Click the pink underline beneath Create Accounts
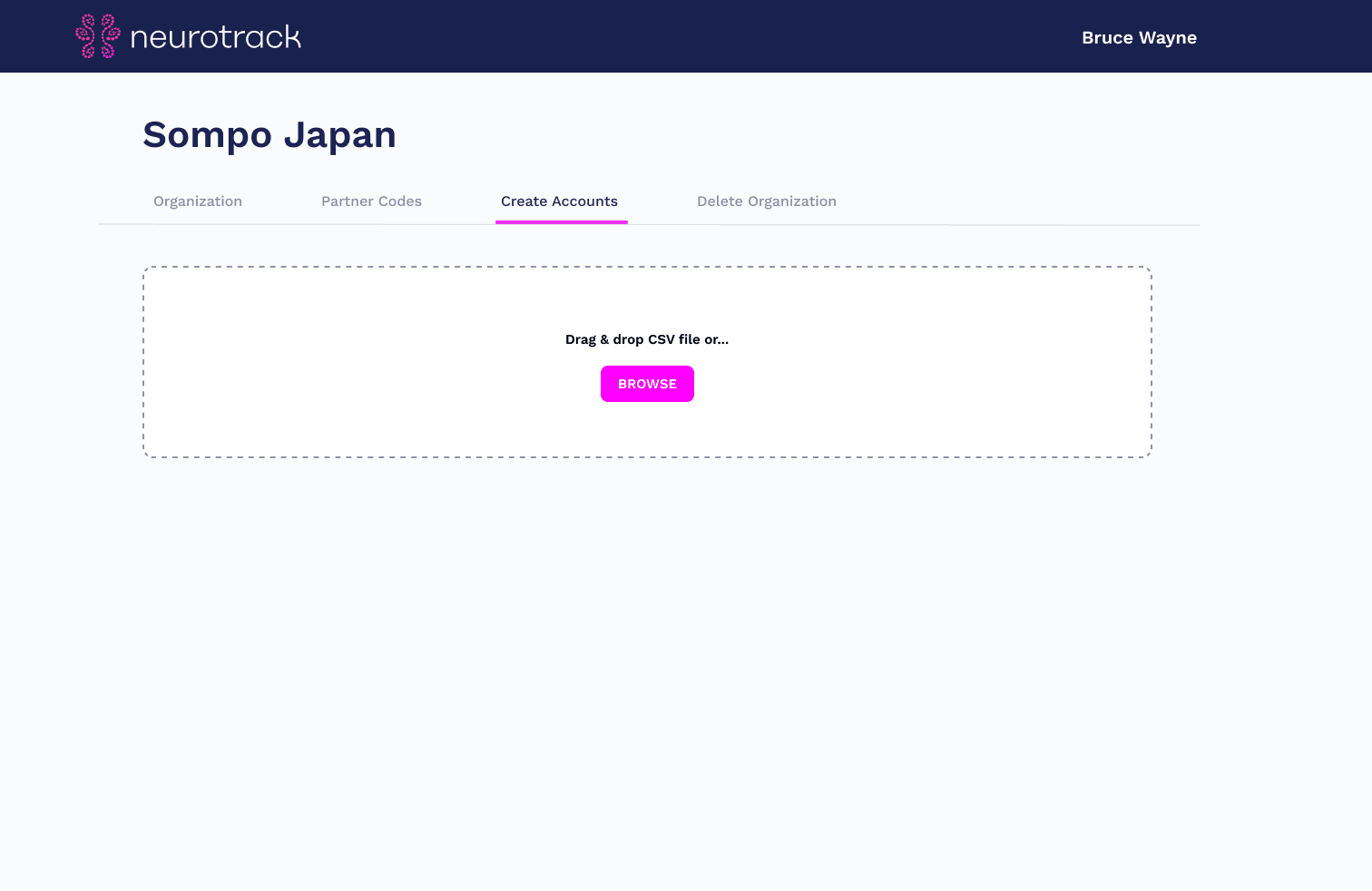Image resolution: width=1372 pixels, height=891 pixels. [561, 221]
